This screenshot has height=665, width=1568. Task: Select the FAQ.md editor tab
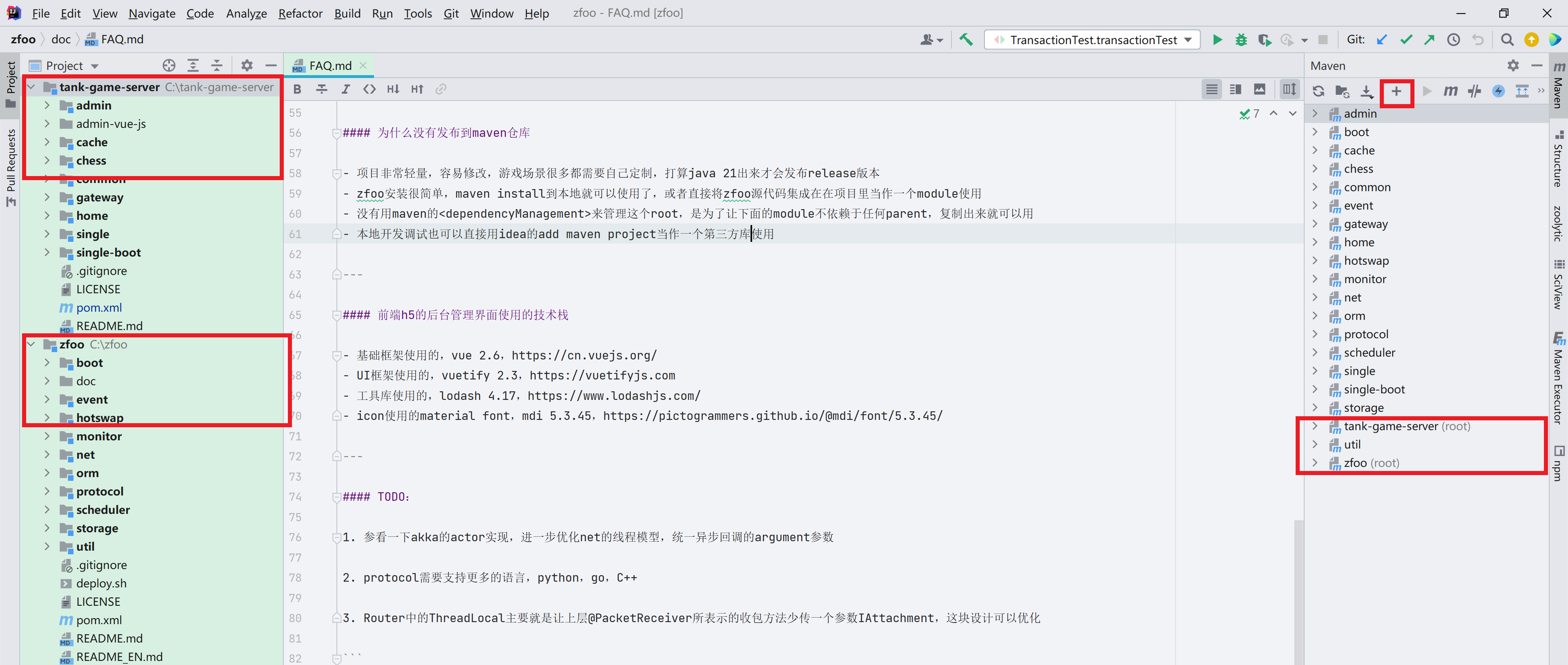tap(329, 65)
